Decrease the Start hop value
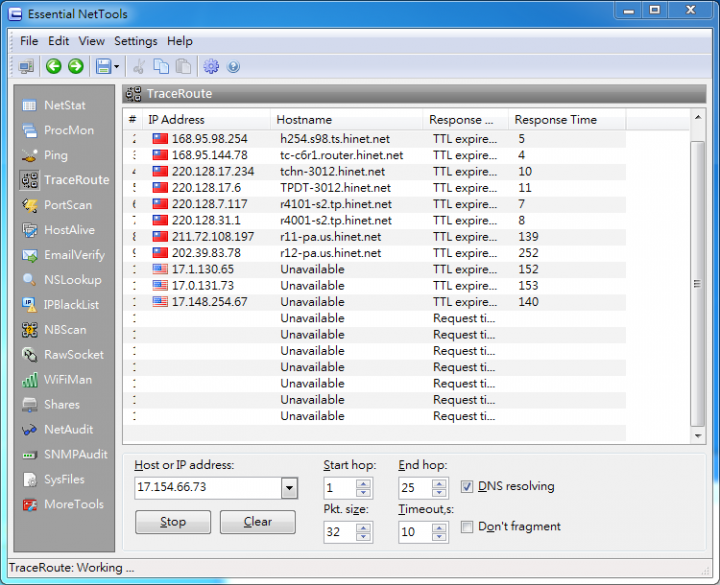This screenshot has width=720, height=585. [x=363, y=492]
